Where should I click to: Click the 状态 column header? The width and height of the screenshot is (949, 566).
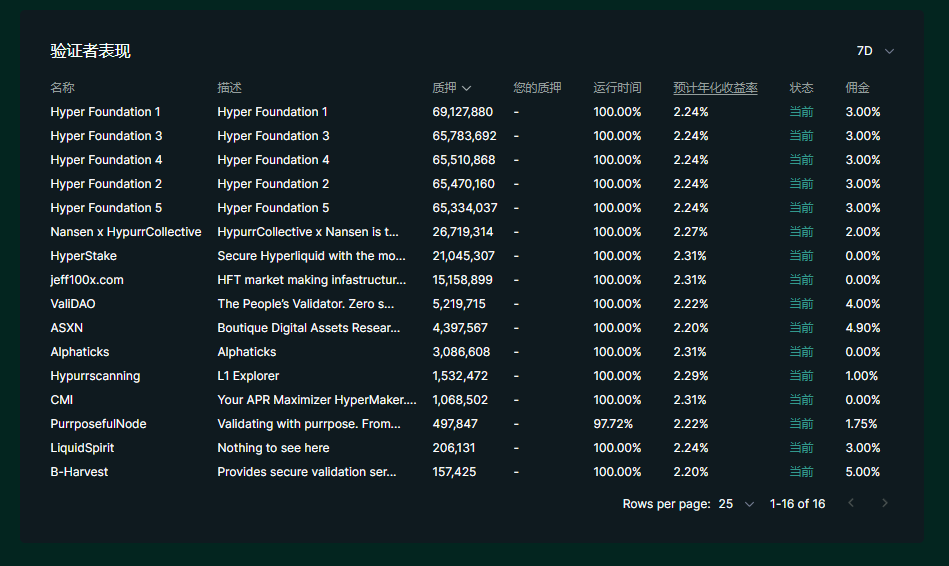point(801,88)
